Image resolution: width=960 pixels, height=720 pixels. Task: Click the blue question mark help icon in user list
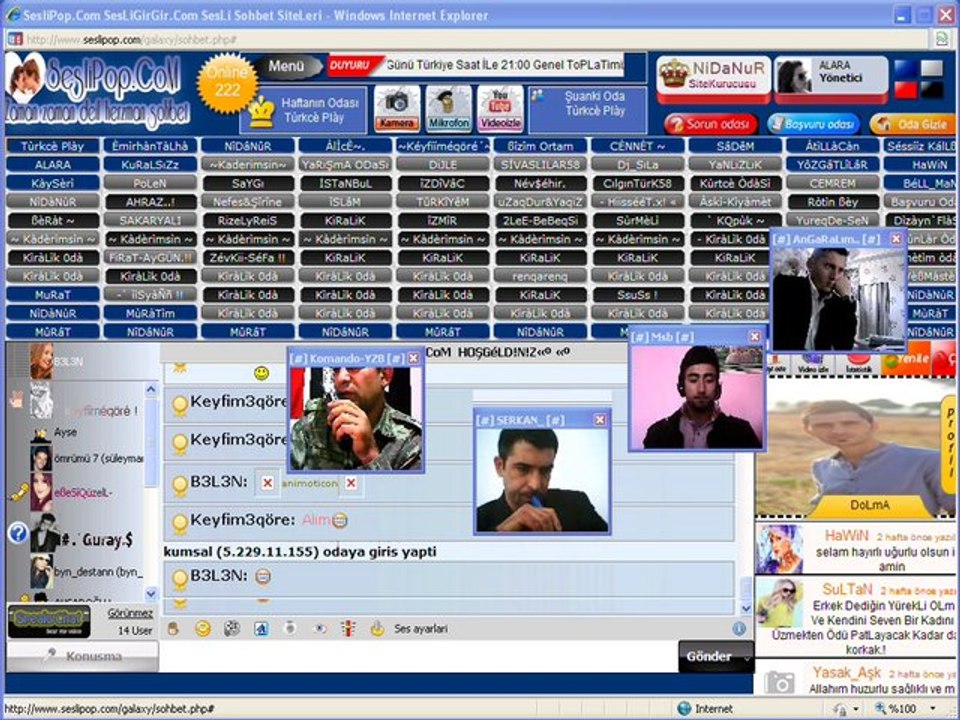click(x=18, y=533)
